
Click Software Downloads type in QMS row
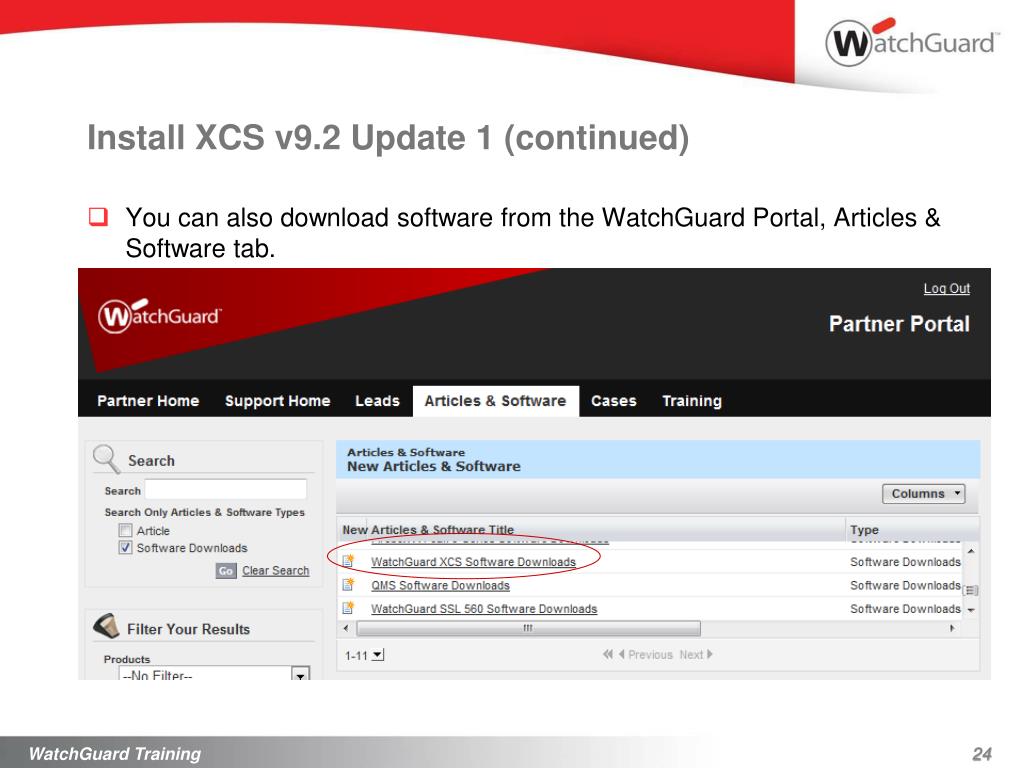pos(905,585)
